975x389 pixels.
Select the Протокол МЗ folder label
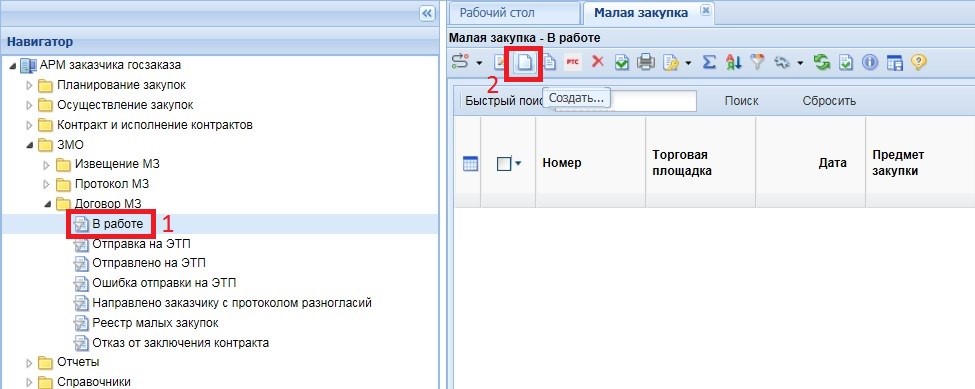112,185
